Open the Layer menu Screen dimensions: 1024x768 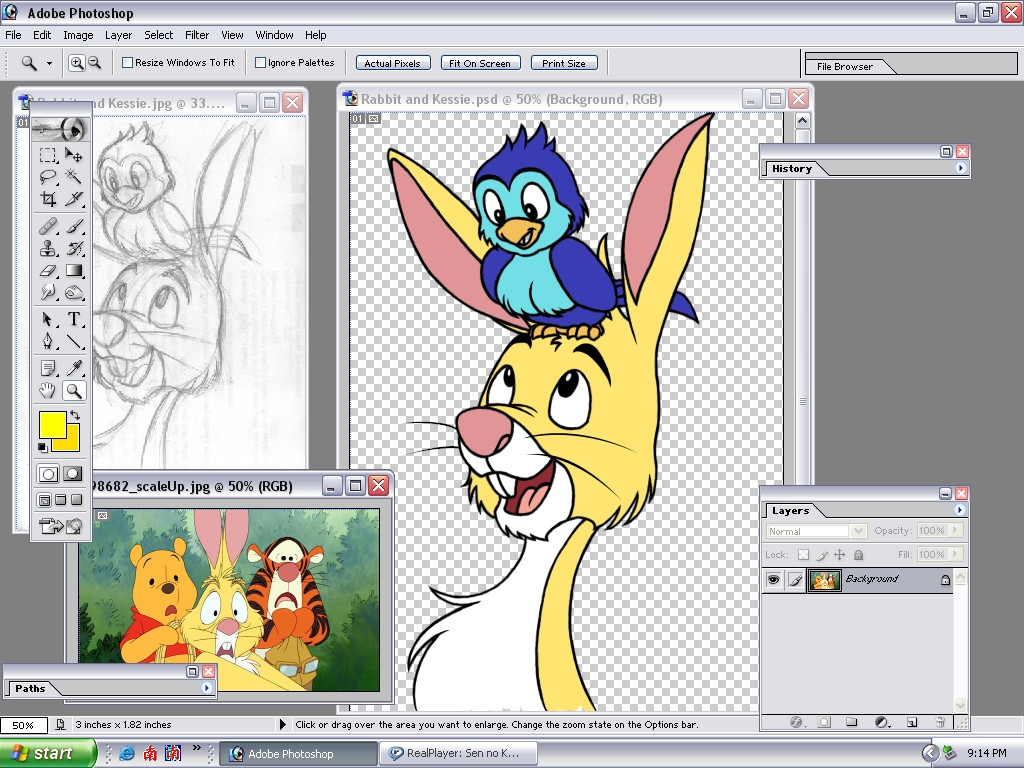pyautogui.click(x=118, y=35)
